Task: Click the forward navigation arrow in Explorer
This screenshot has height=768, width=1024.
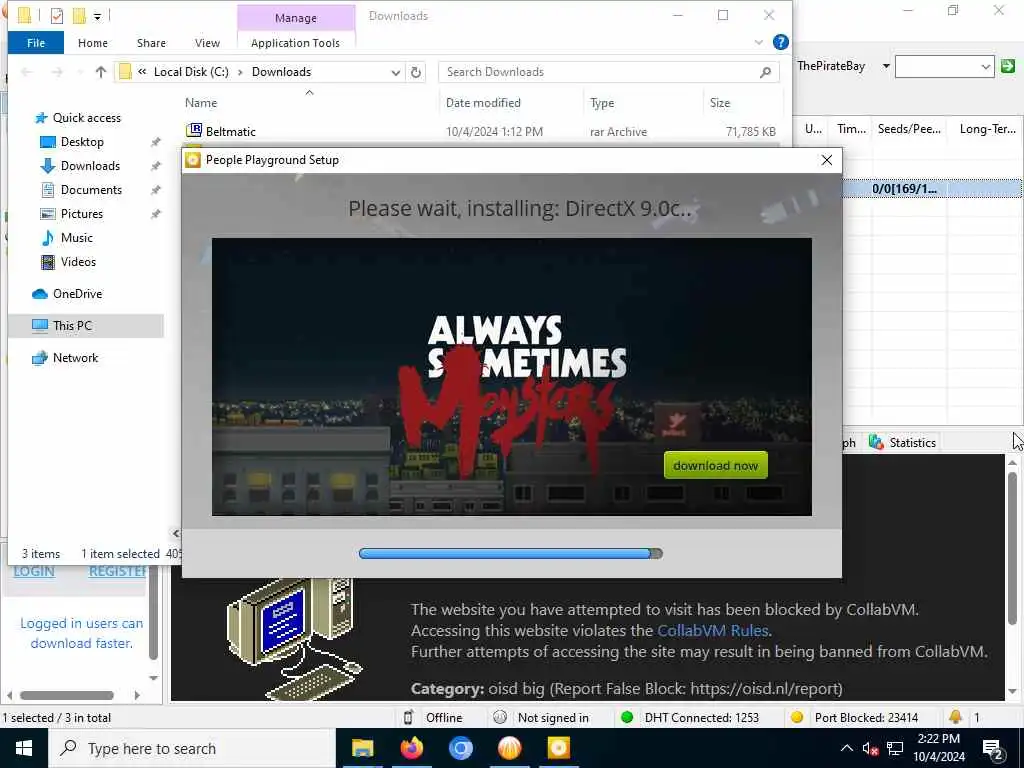Action: click(x=57, y=72)
